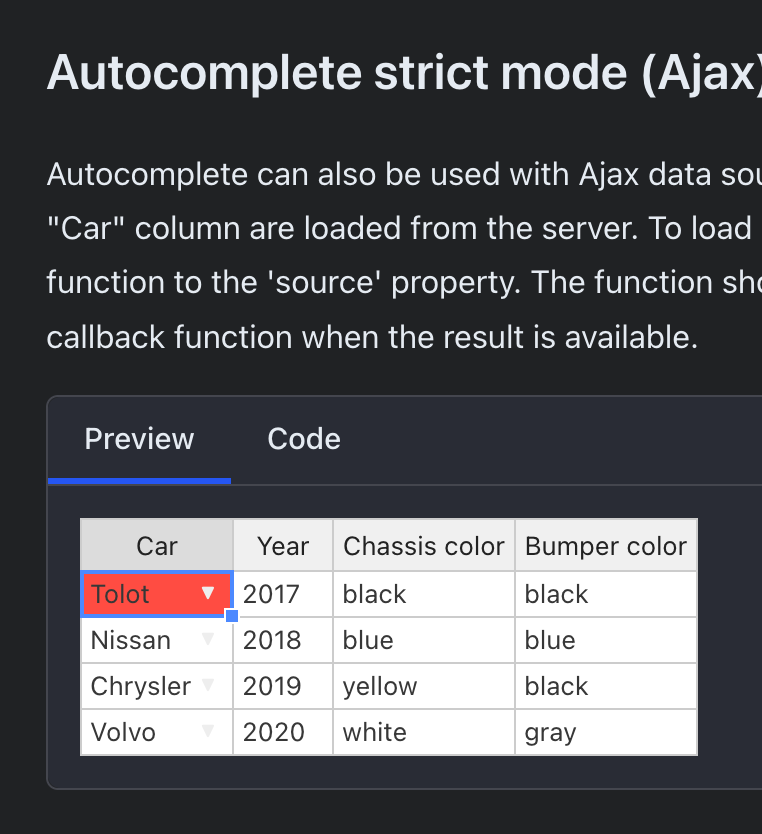Expand the Nissan cell dropdown arrow
762x834 pixels.
[x=208, y=639]
